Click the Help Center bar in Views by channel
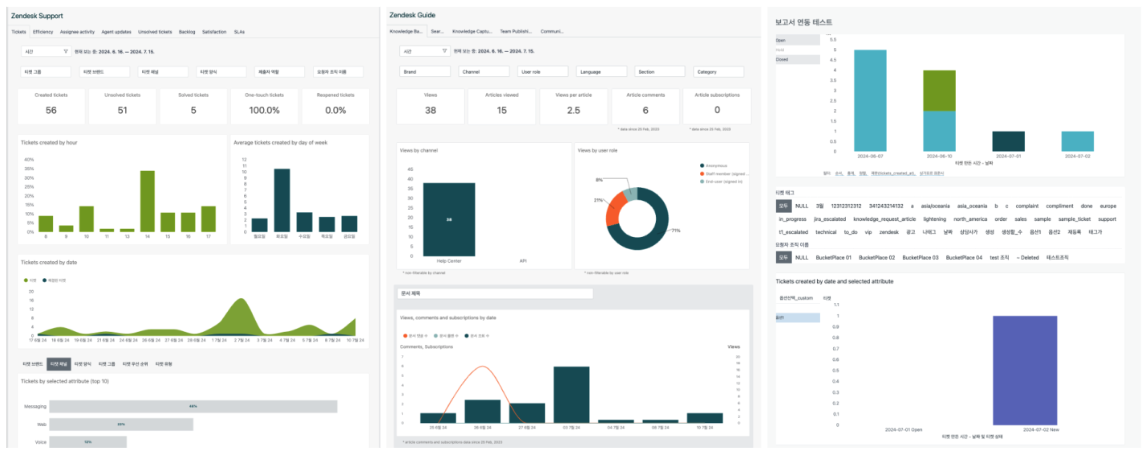This screenshot has width=1148, height=457. click(x=449, y=219)
